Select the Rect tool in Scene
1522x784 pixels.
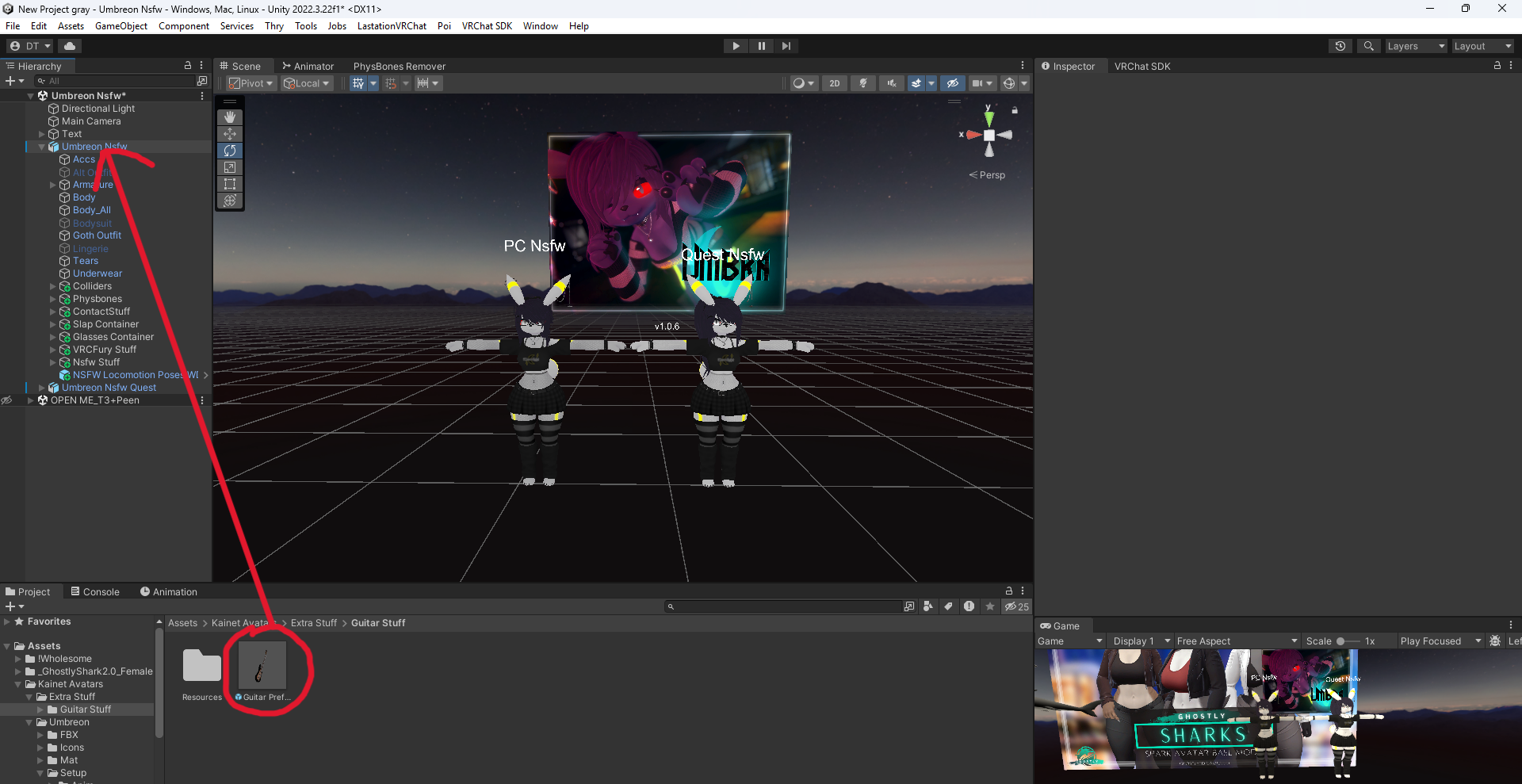230,184
